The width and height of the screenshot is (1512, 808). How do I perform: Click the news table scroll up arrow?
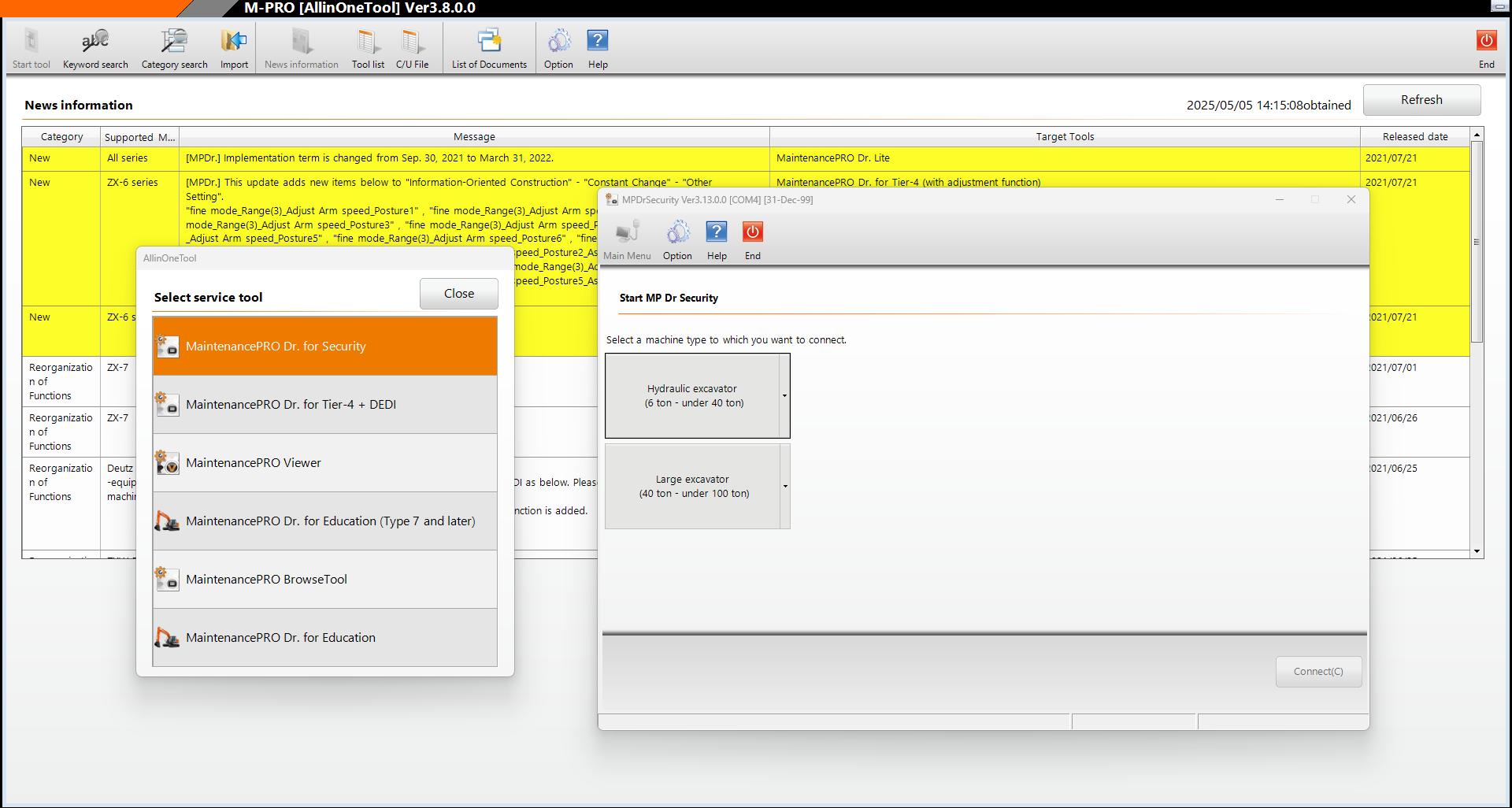coord(1477,135)
